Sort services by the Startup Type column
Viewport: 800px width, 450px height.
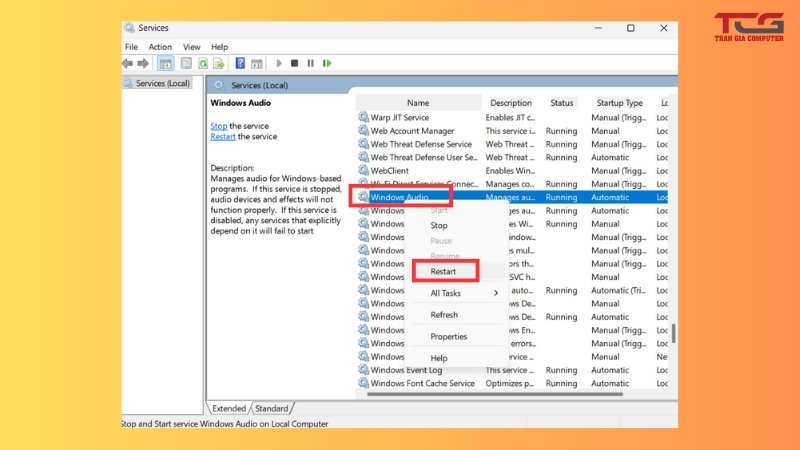(619, 103)
